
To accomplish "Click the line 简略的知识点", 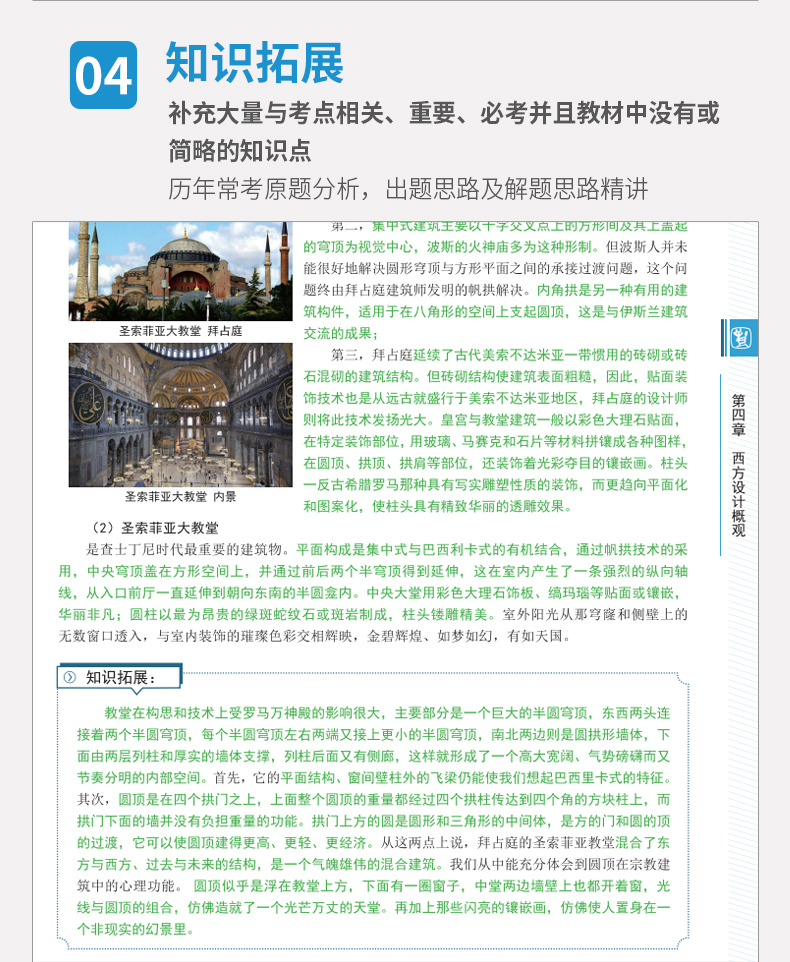I will 240,151.
